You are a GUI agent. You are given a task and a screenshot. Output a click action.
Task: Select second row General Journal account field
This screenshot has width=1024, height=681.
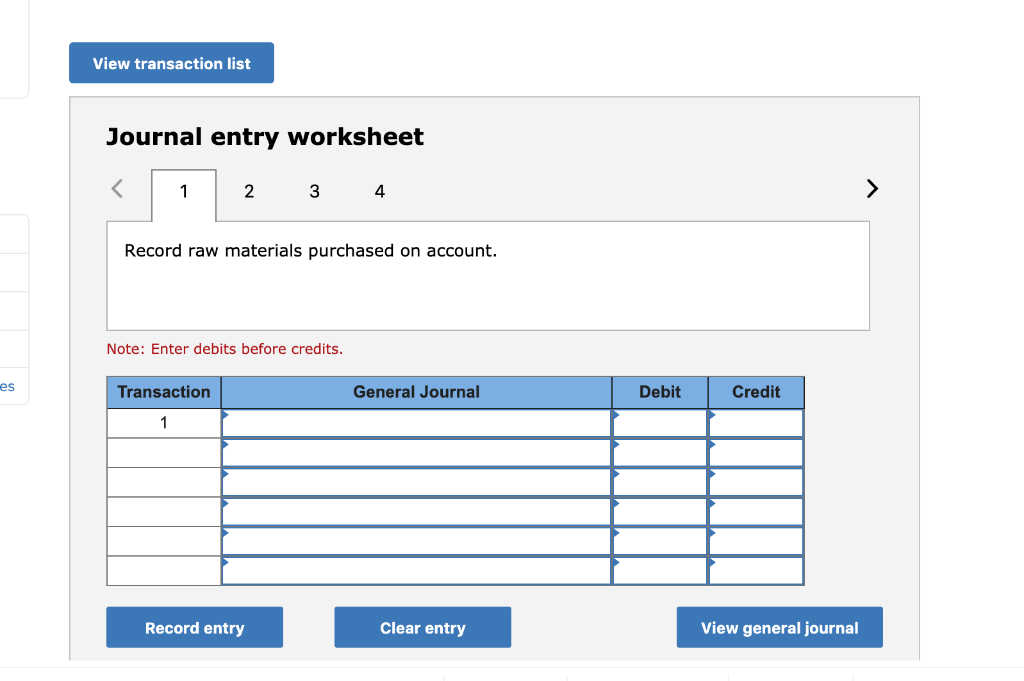[x=417, y=452]
